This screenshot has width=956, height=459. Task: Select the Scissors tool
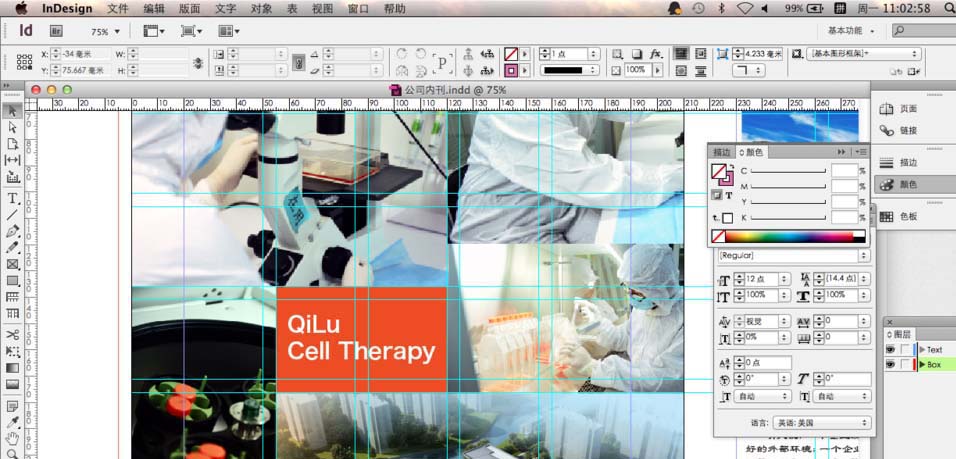click(x=12, y=335)
